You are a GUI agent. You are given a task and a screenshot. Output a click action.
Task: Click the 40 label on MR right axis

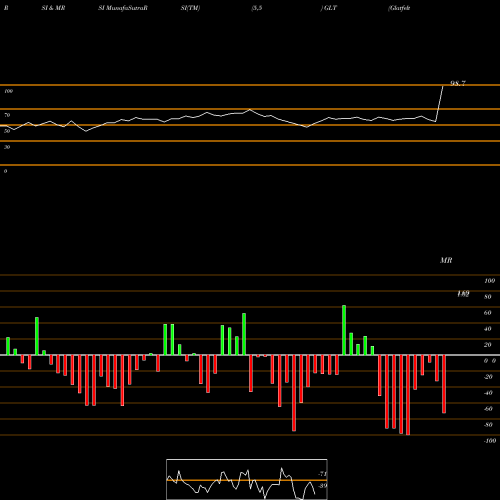point(488,329)
